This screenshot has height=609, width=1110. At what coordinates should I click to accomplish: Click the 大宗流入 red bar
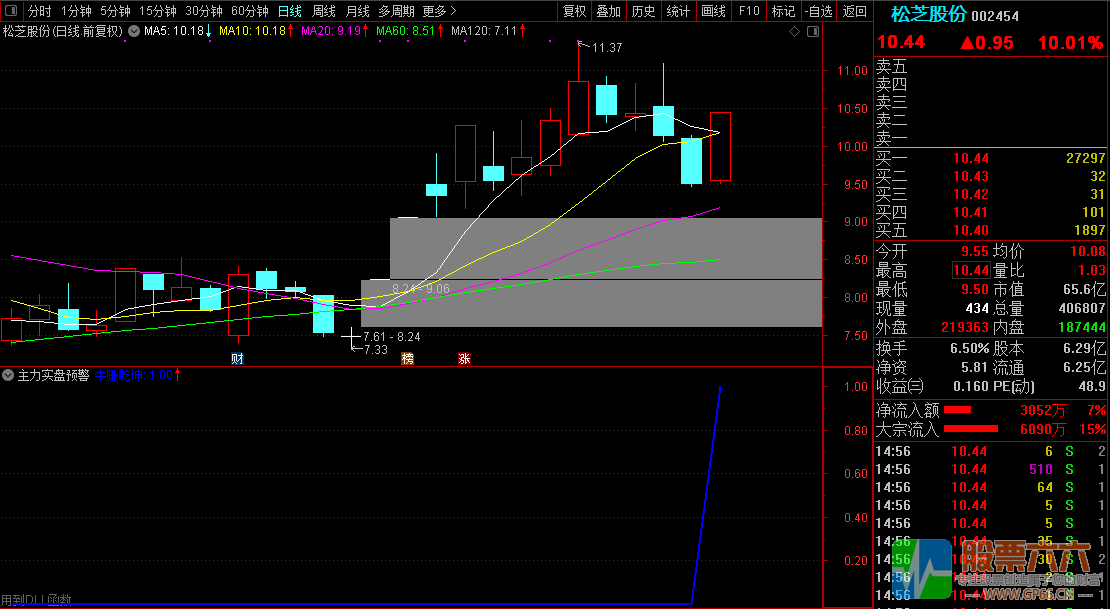pos(971,428)
